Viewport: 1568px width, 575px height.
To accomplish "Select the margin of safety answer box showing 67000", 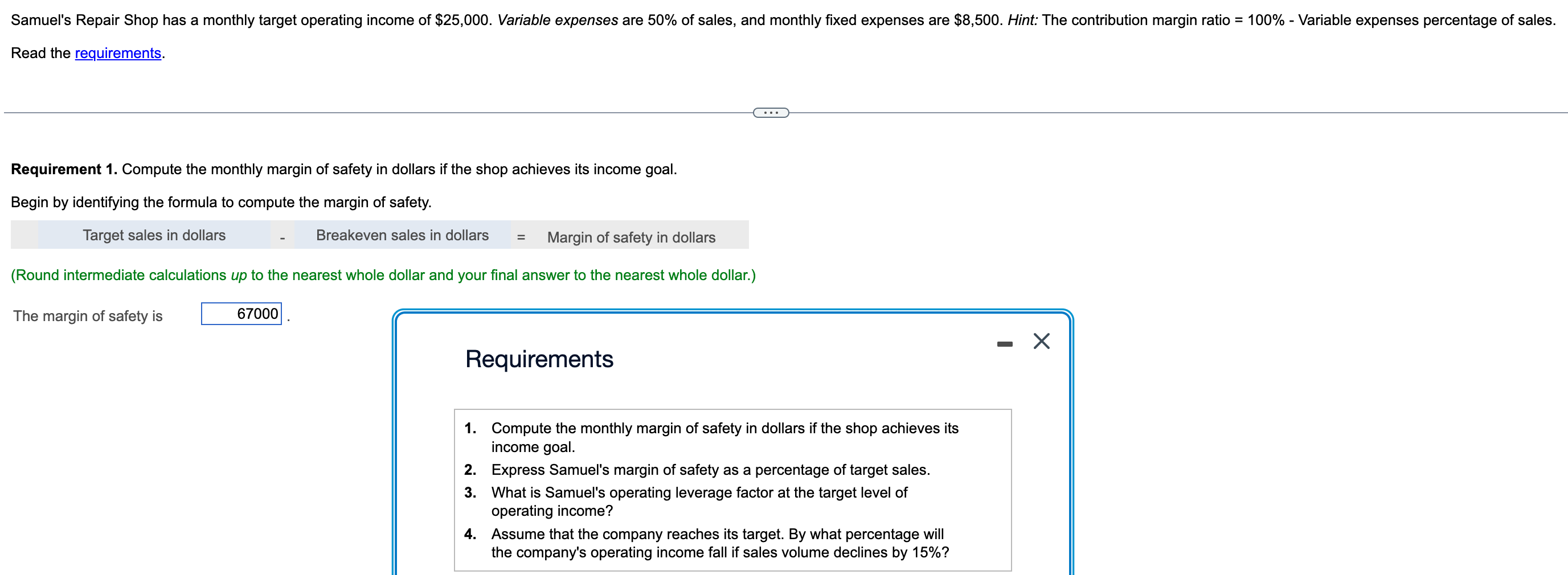I will point(241,314).
